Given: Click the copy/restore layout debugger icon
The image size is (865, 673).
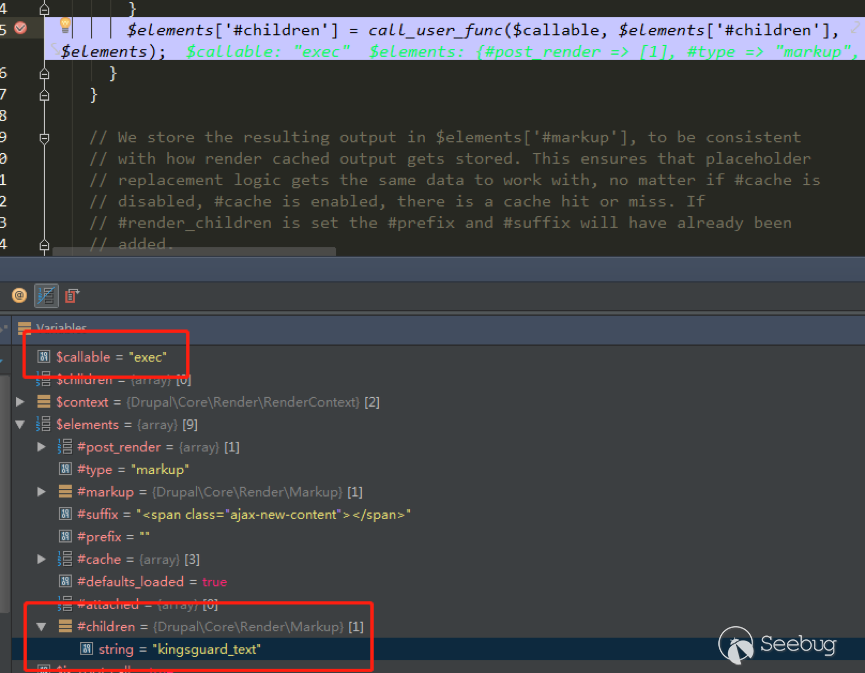Looking at the screenshot, I should [72, 296].
